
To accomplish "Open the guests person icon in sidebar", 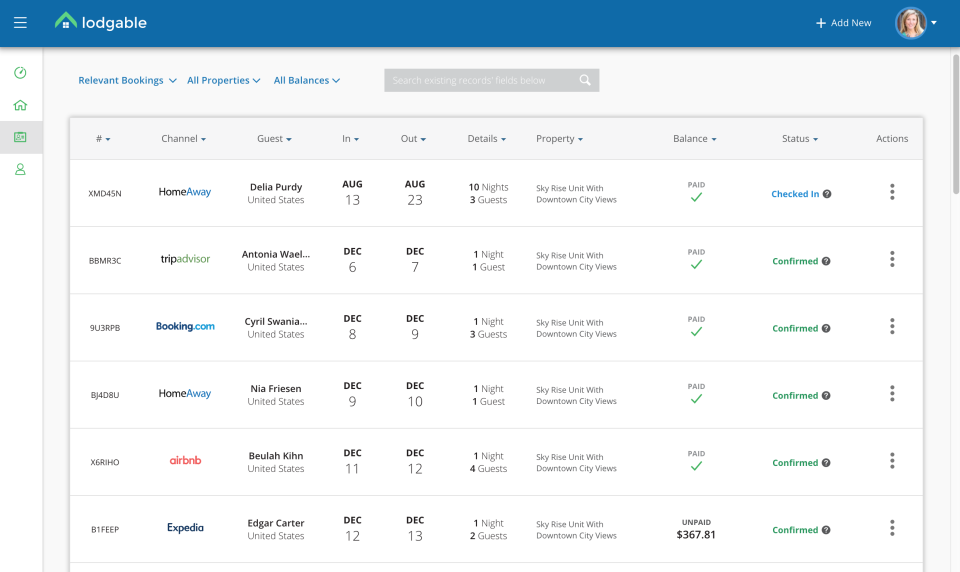I will [x=20, y=169].
